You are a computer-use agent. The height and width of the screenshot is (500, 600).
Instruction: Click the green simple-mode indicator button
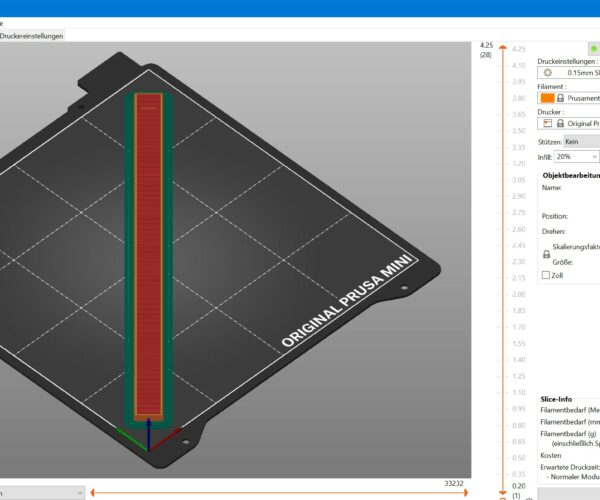[x=594, y=49]
